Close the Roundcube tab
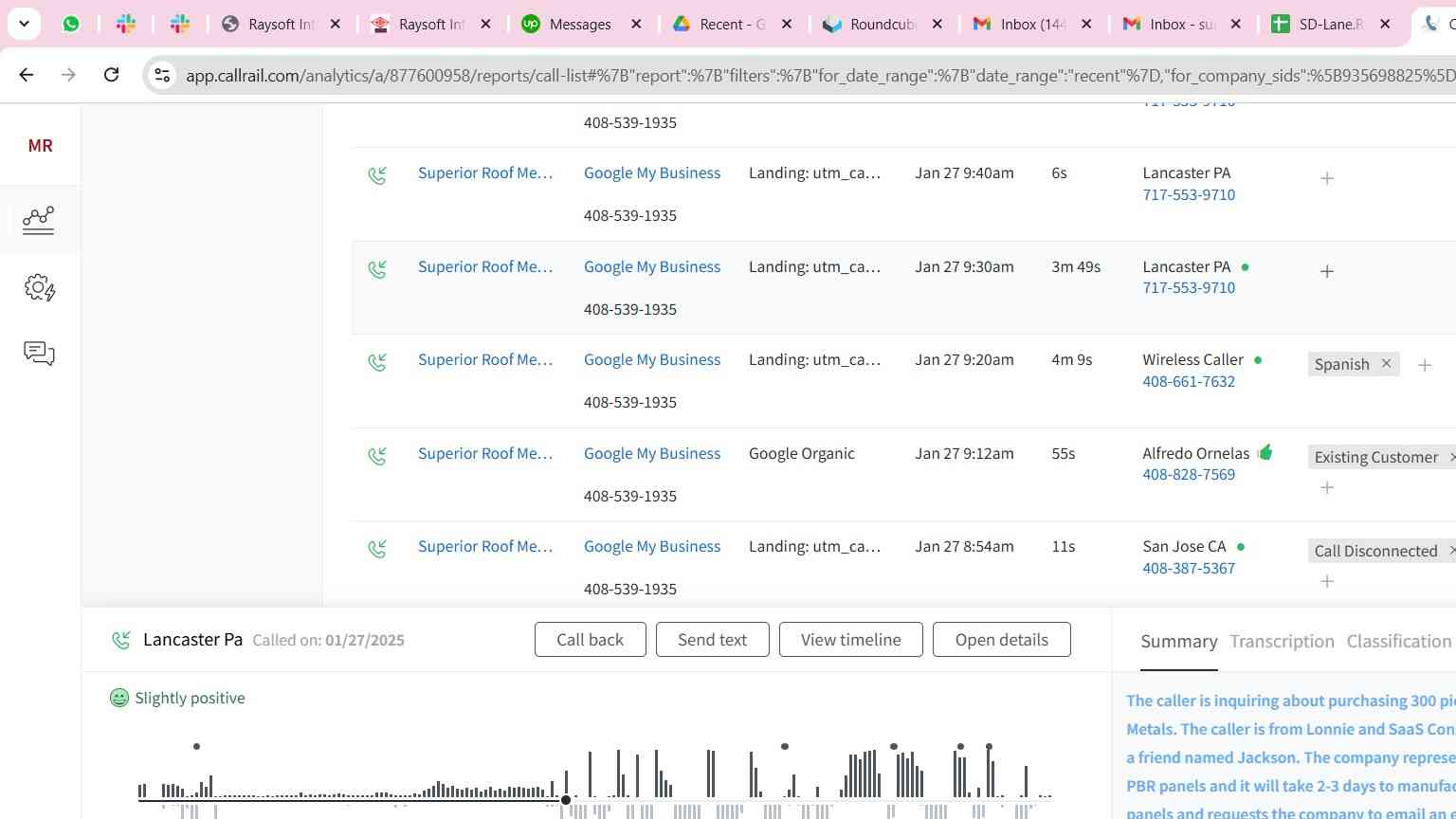 pyautogui.click(x=937, y=24)
